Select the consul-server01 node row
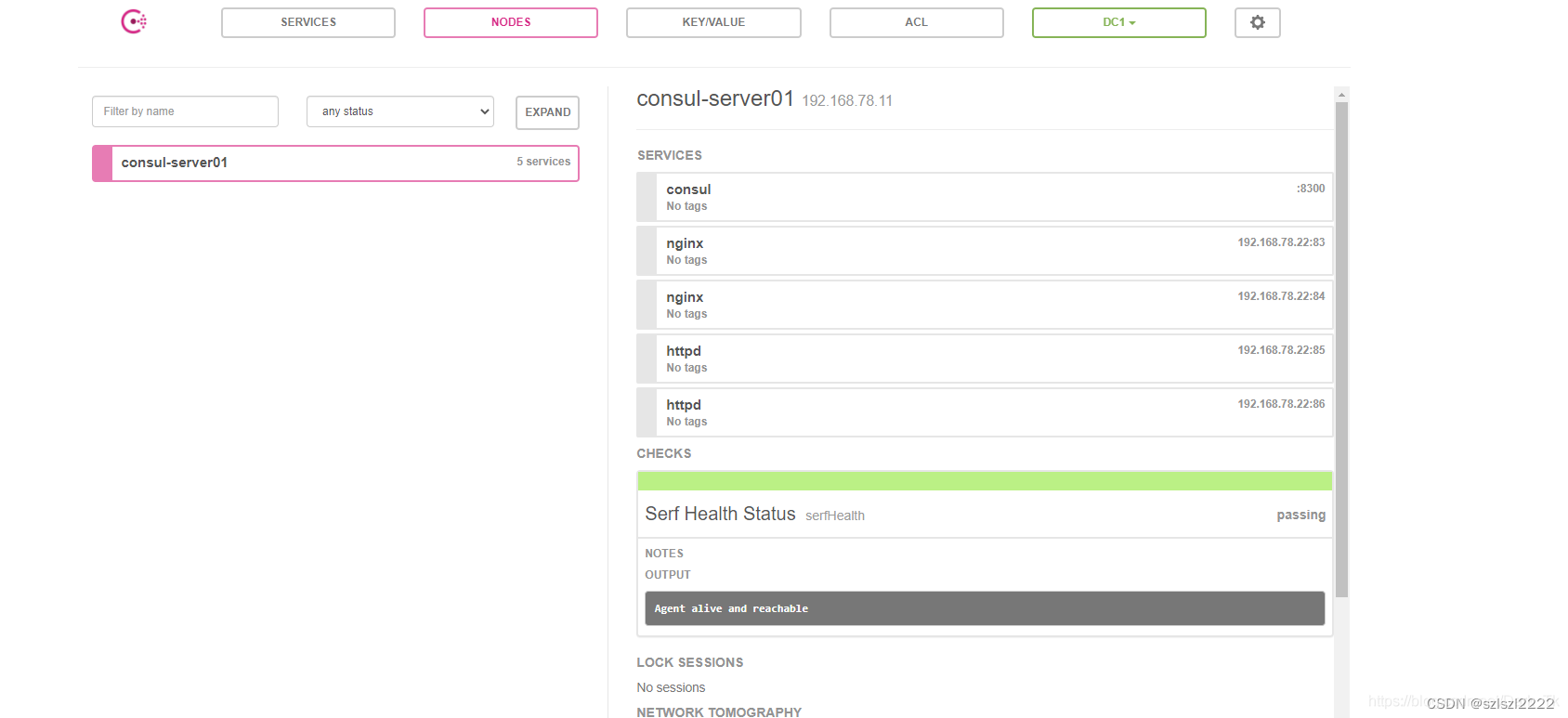 (335, 163)
